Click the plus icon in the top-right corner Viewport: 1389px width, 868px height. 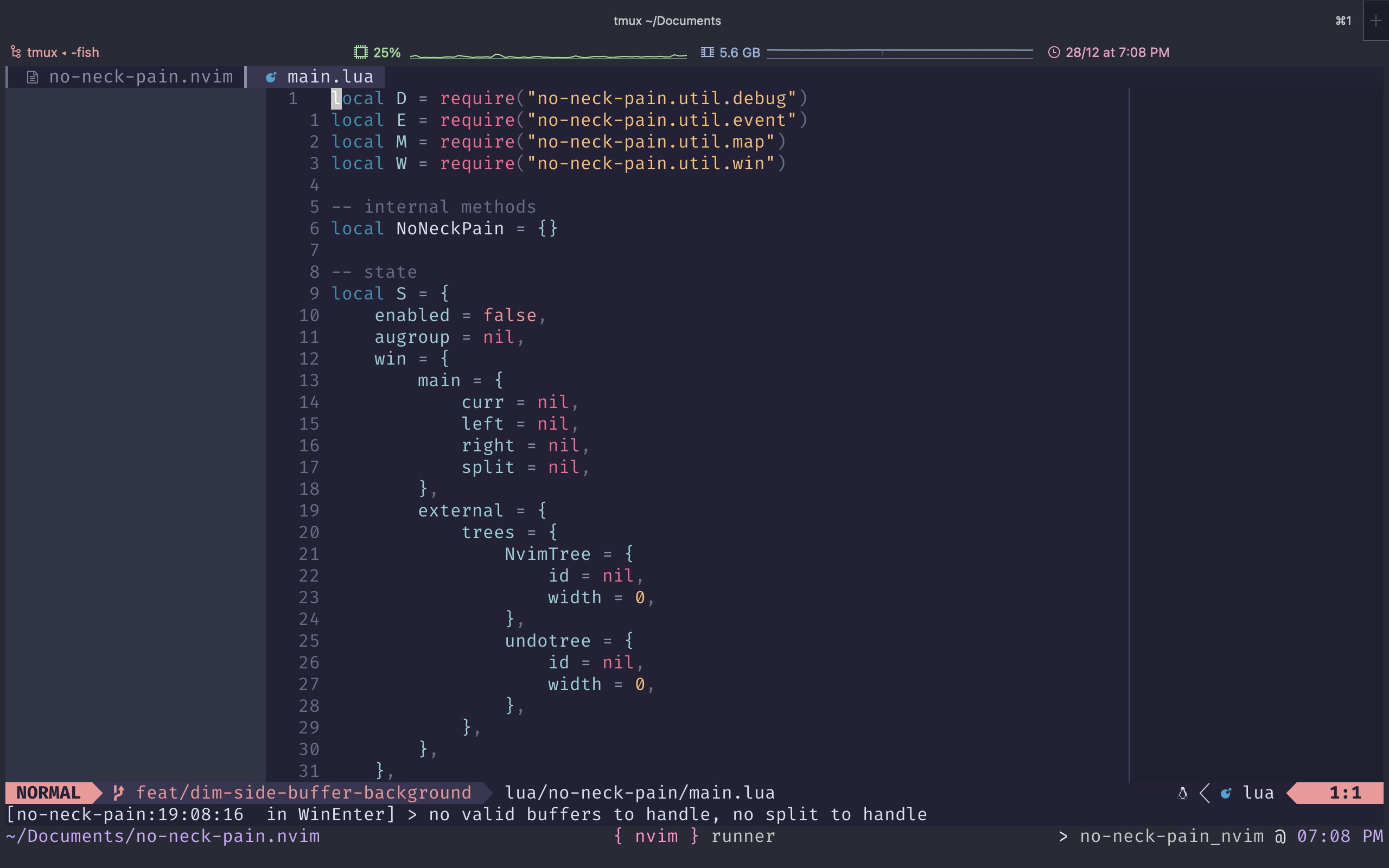pos(1377,21)
